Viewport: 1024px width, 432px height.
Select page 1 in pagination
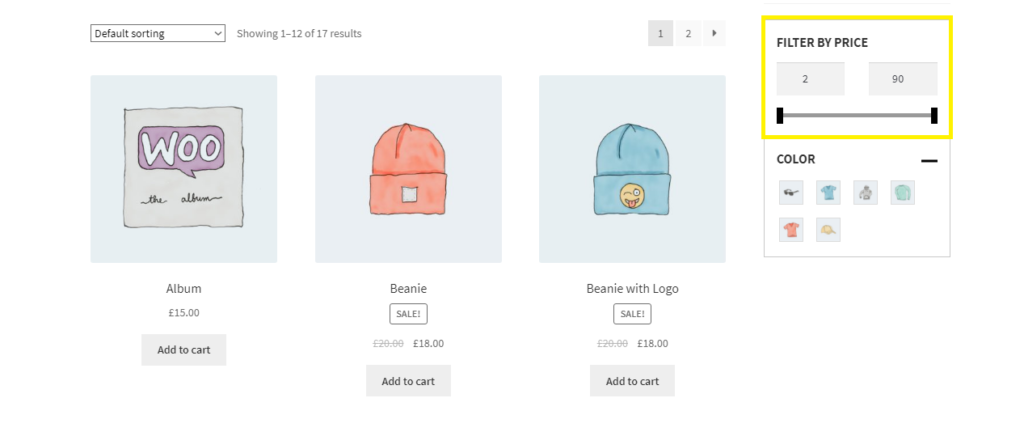tap(660, 34)
